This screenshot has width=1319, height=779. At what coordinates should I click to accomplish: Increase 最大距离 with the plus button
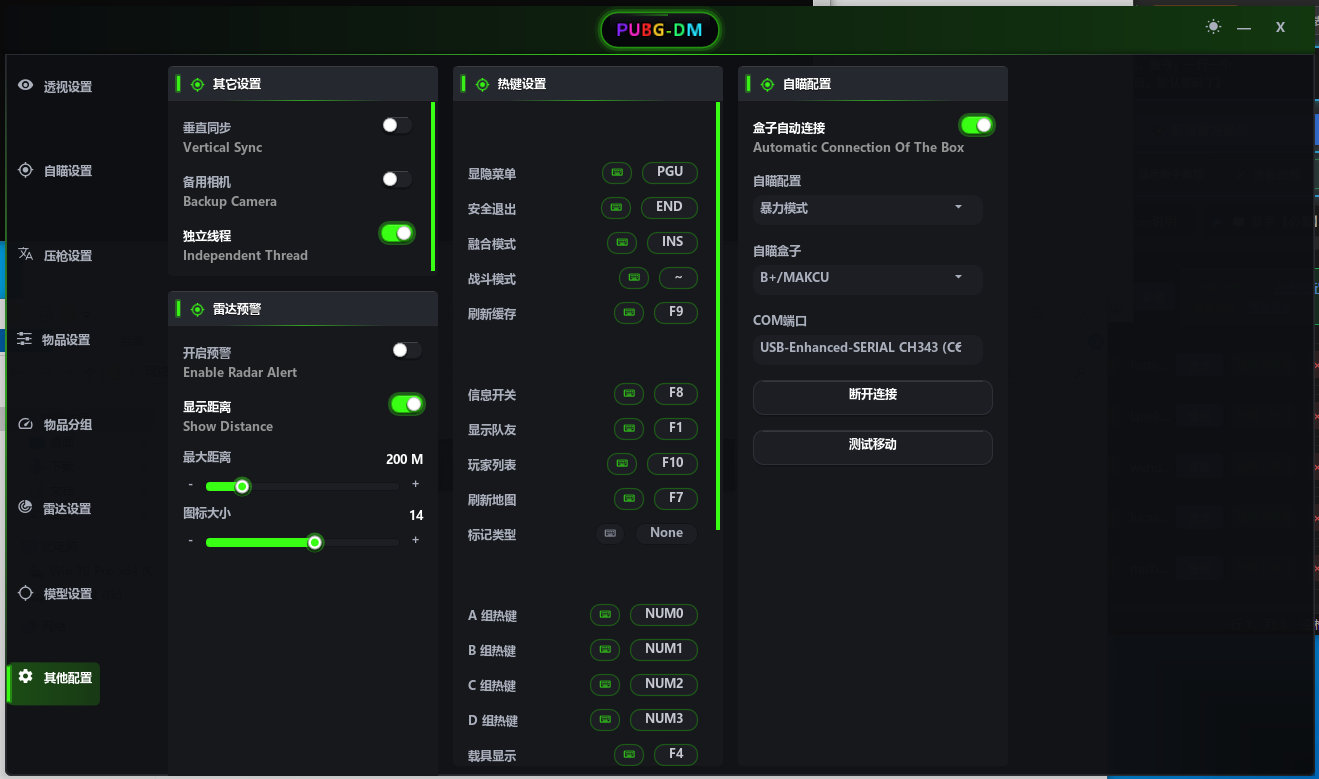(416, 485)
